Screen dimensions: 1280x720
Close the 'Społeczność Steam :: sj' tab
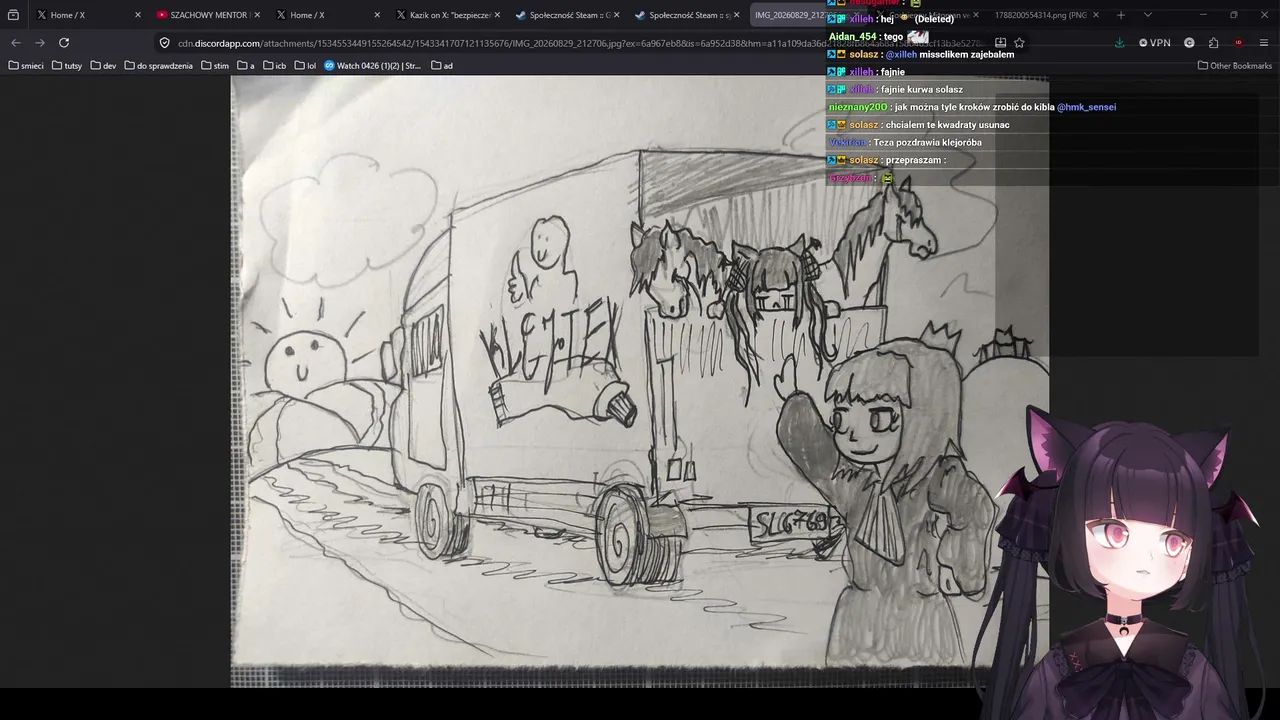click(x=737, y=15)
